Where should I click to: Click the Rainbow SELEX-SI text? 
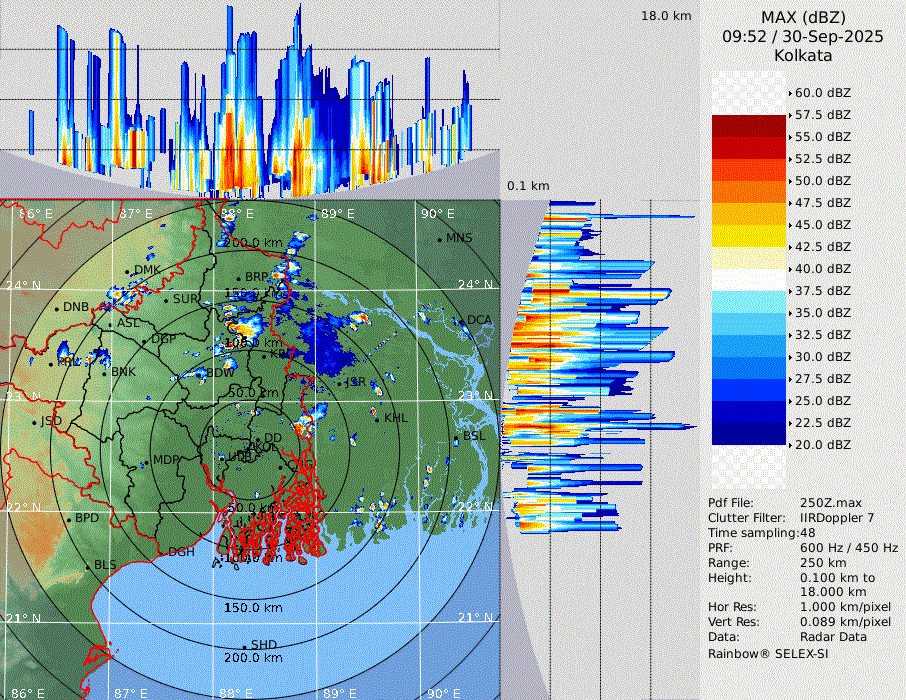(768, 653)
